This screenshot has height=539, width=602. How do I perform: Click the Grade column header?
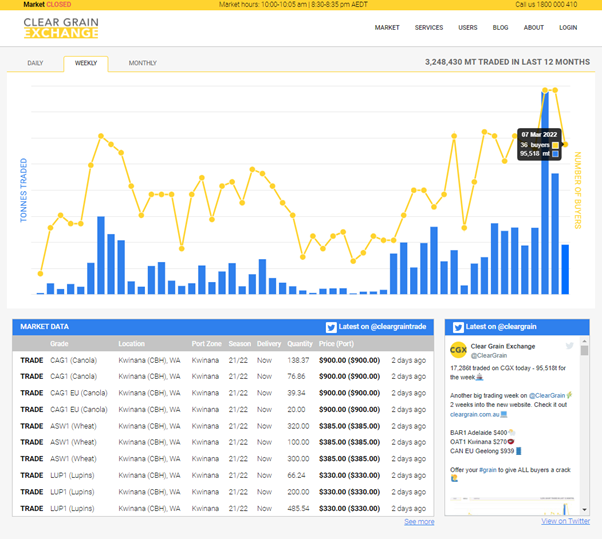pos(59,344)
